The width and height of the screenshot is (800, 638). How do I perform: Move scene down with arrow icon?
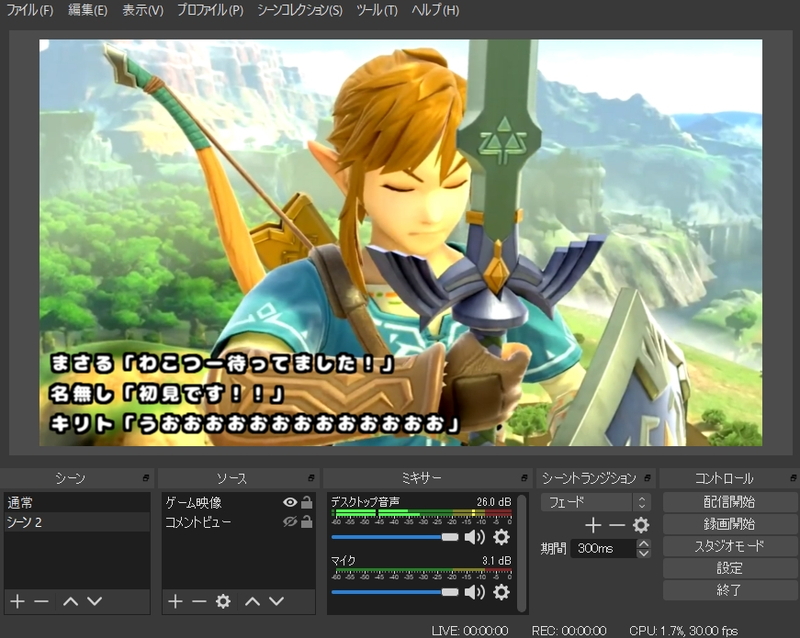[x=94, y=601]
